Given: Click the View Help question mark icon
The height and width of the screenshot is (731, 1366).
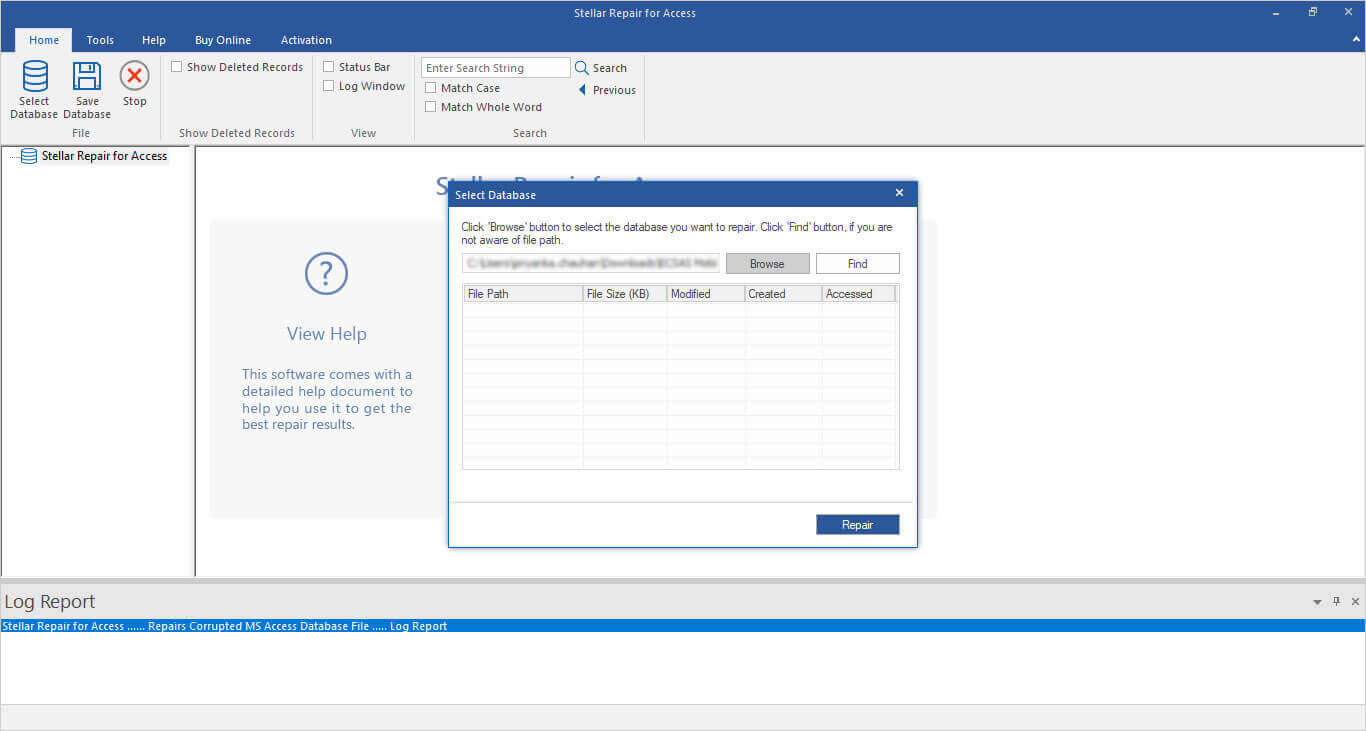Looking at the screenshot, I should [x=326, y=273].
